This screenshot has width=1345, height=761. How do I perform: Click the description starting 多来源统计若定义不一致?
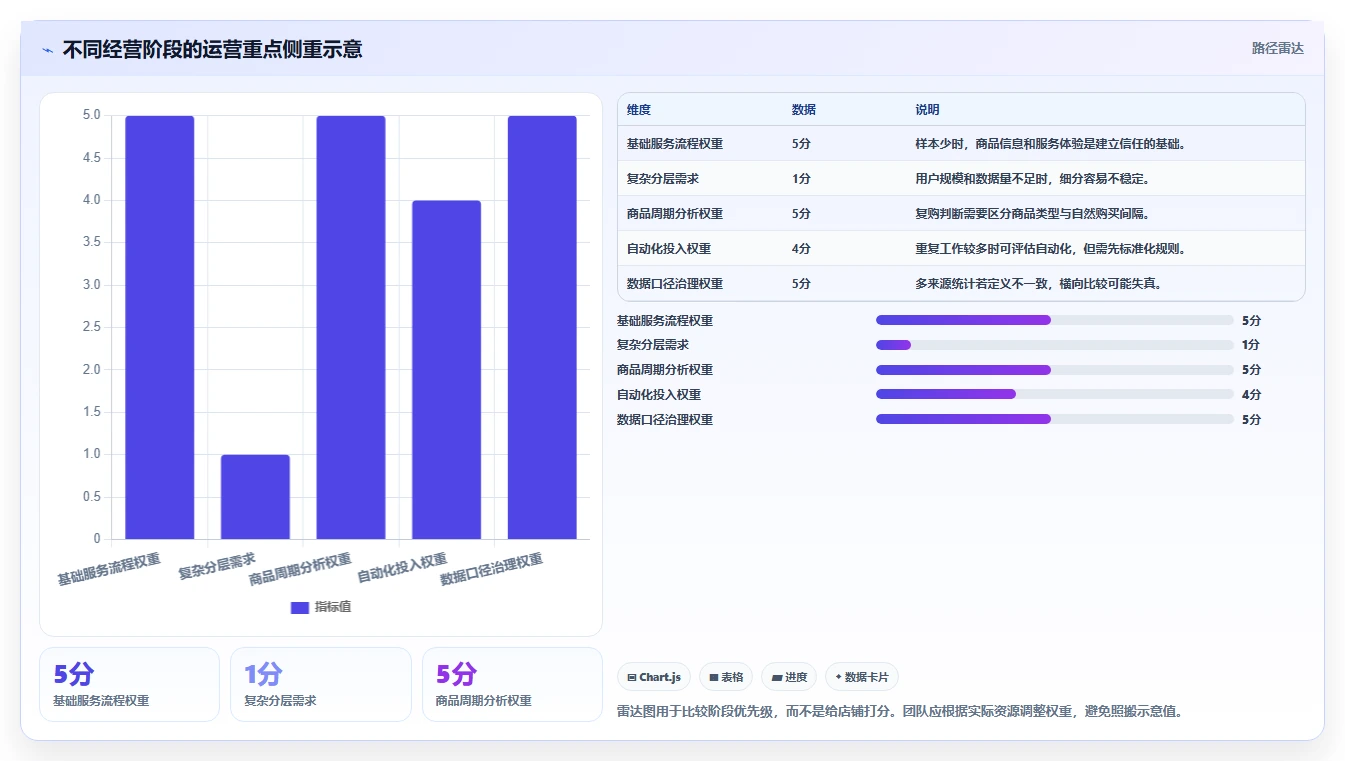[x=1038, y=284]
